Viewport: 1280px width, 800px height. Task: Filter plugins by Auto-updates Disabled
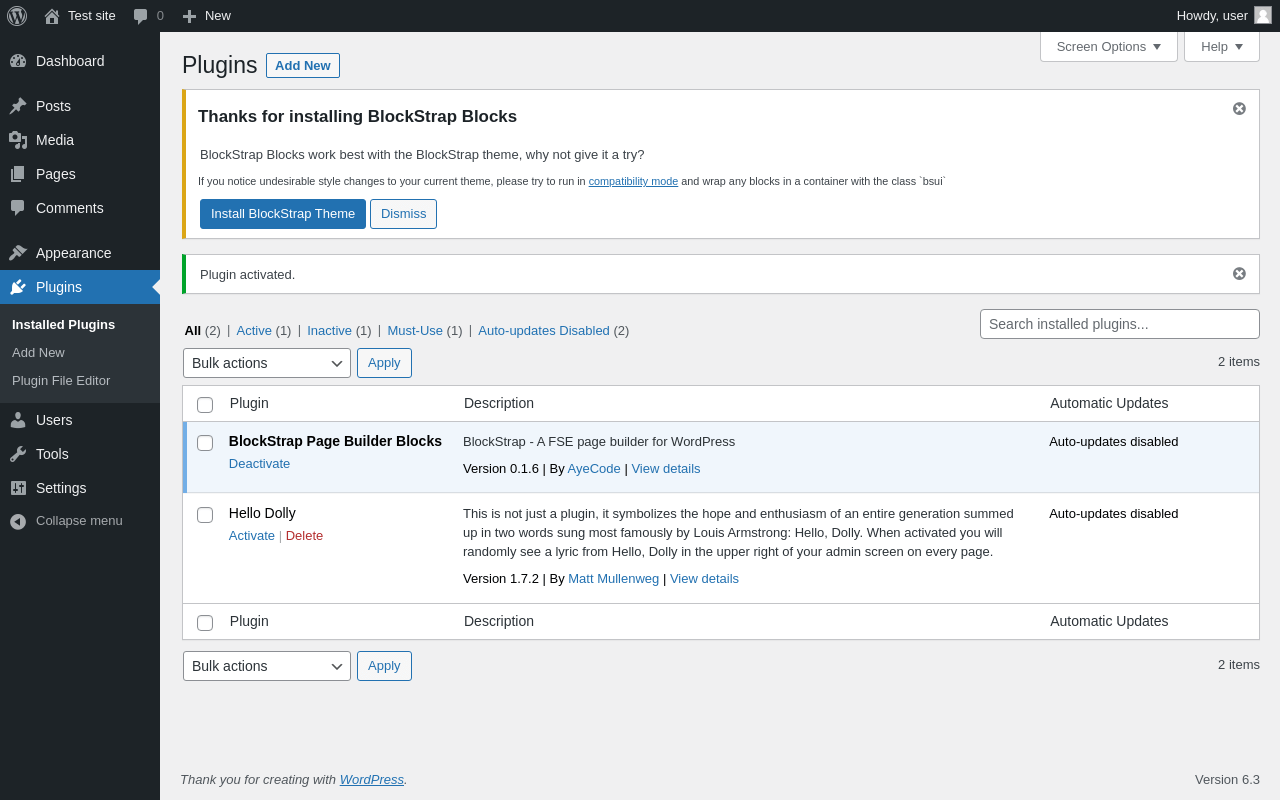coord(544,331)
